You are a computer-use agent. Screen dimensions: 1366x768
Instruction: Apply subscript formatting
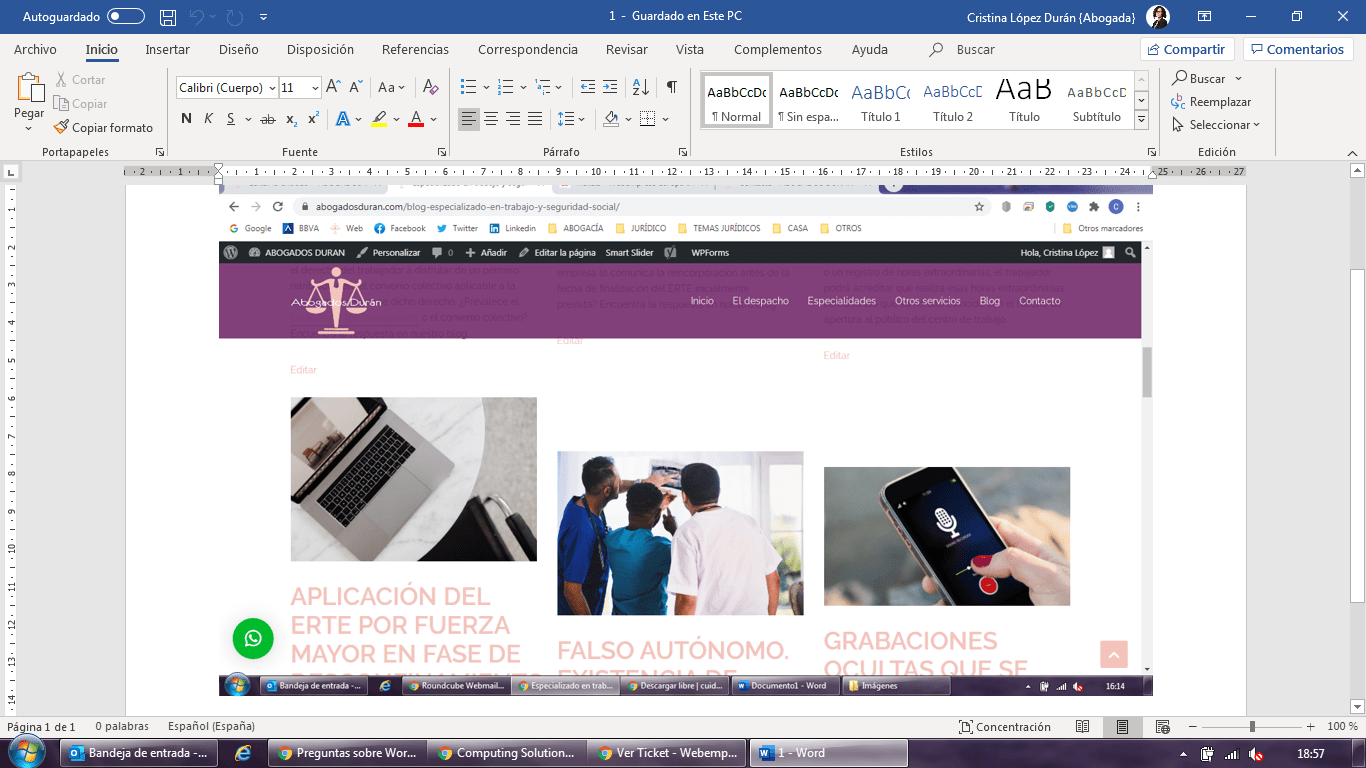pos(291,119)
